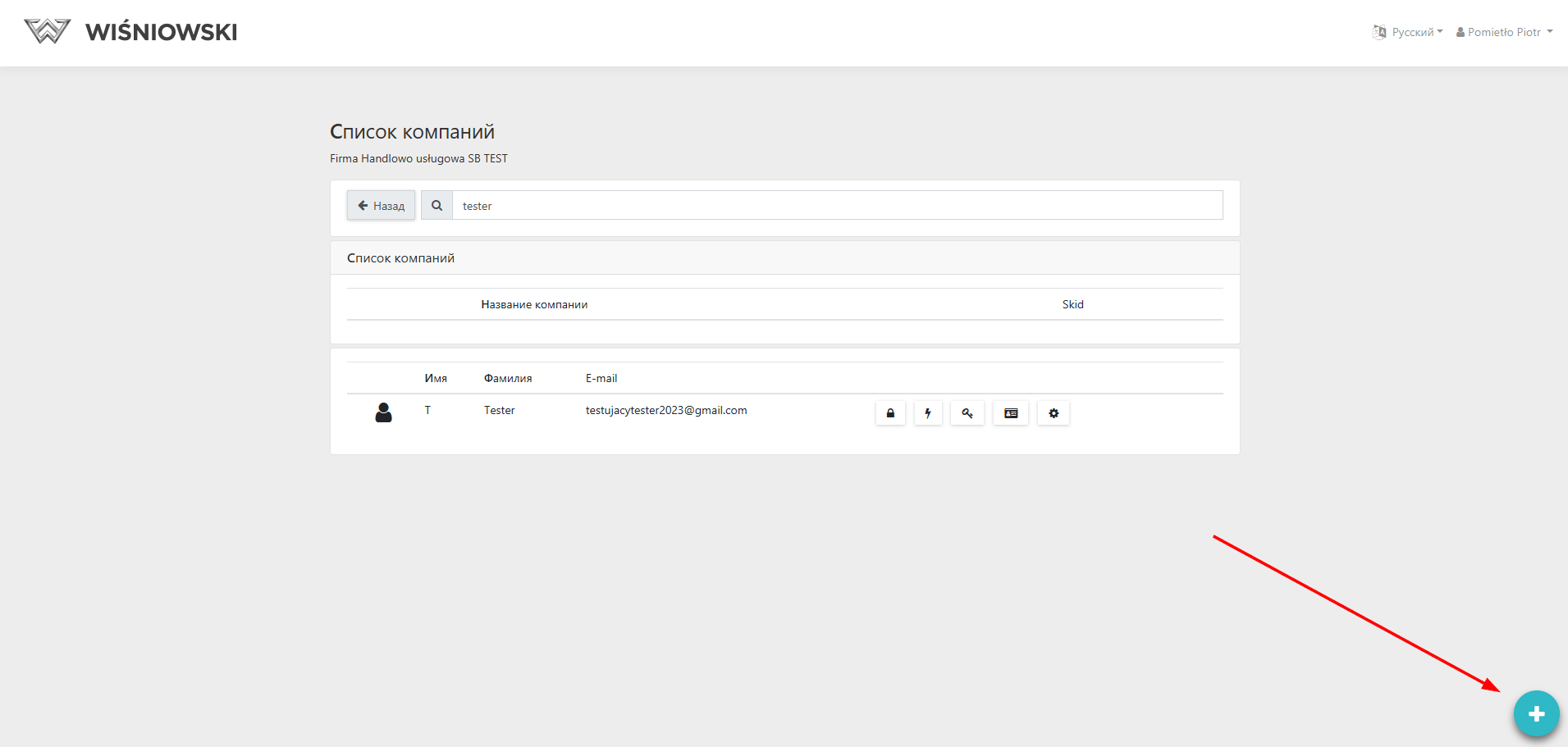Click the magnifier search icon

437,206
